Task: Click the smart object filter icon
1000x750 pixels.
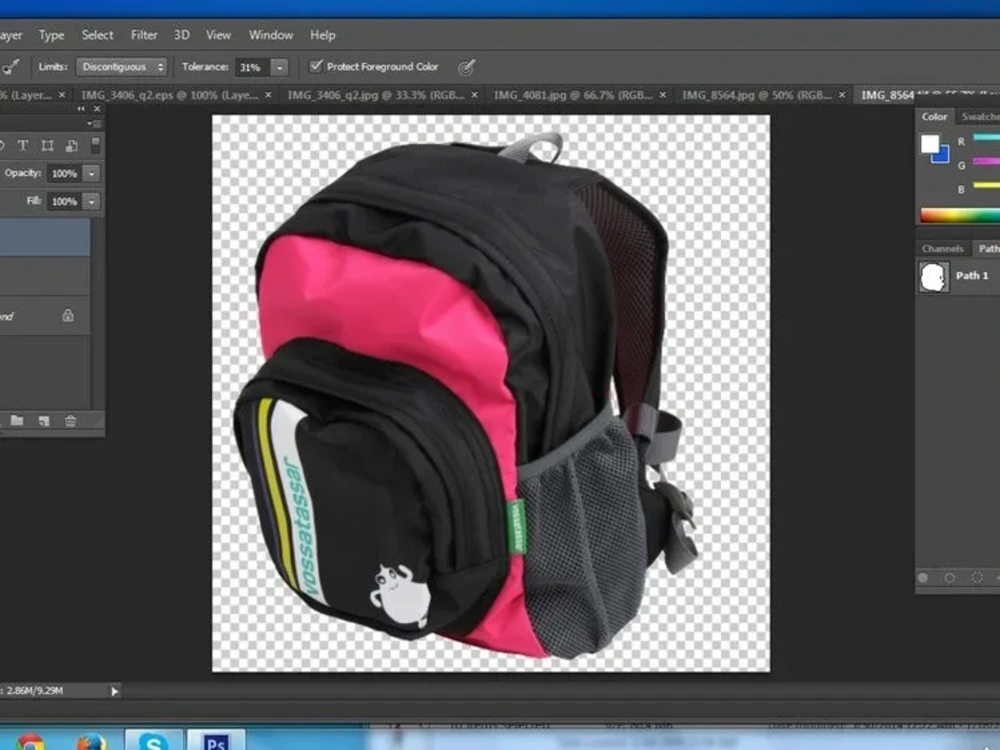Action: [71, 145]
